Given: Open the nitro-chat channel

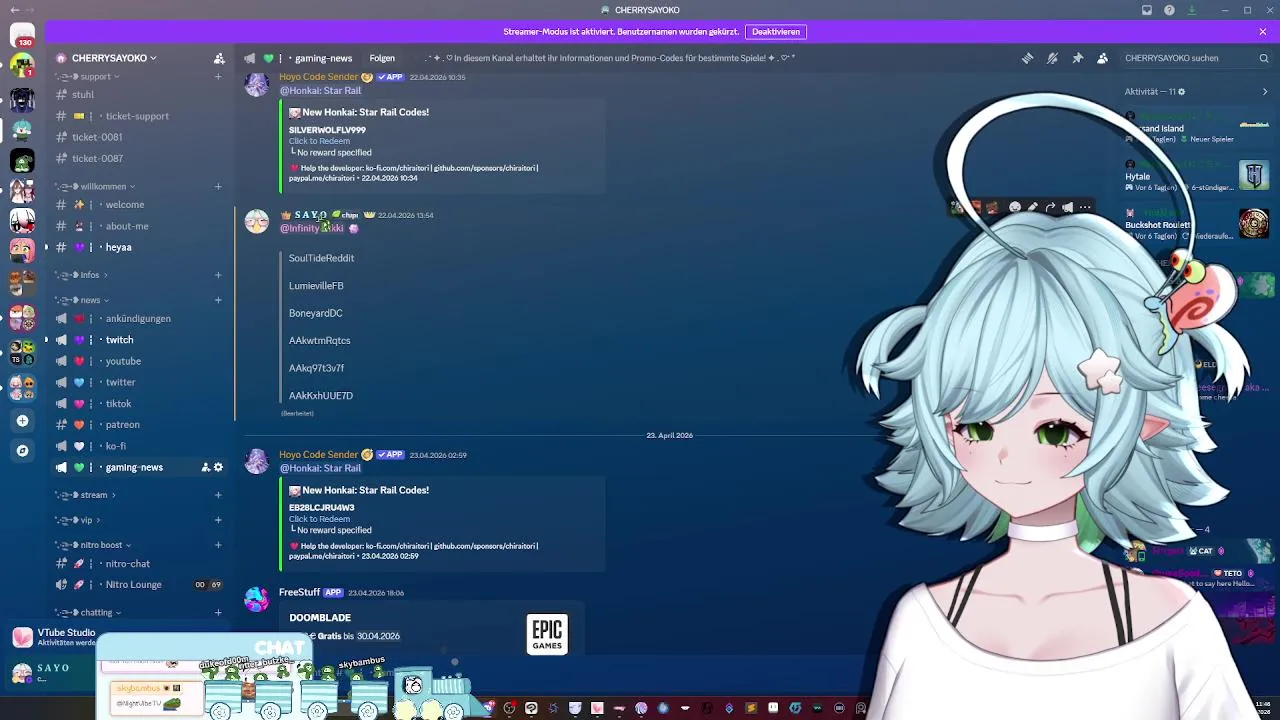Looking at the screenshot, I should [140, 564].
